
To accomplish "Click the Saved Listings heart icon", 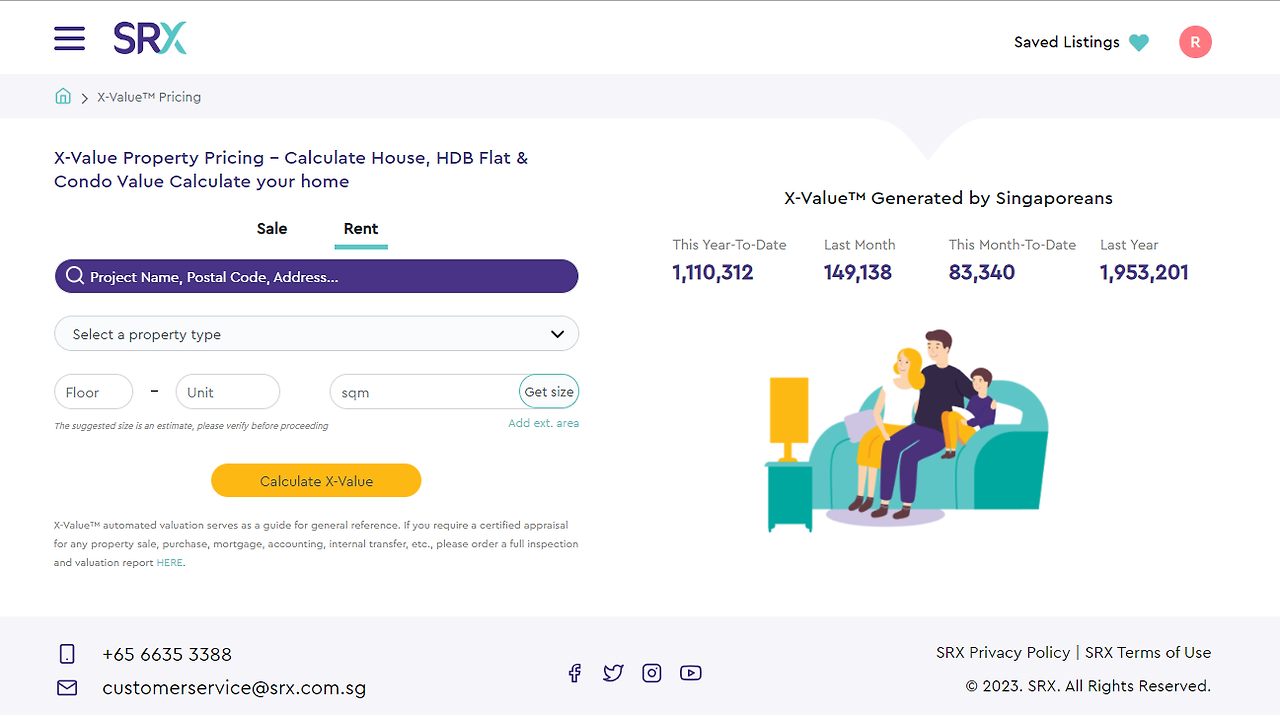I will 1139,42.
